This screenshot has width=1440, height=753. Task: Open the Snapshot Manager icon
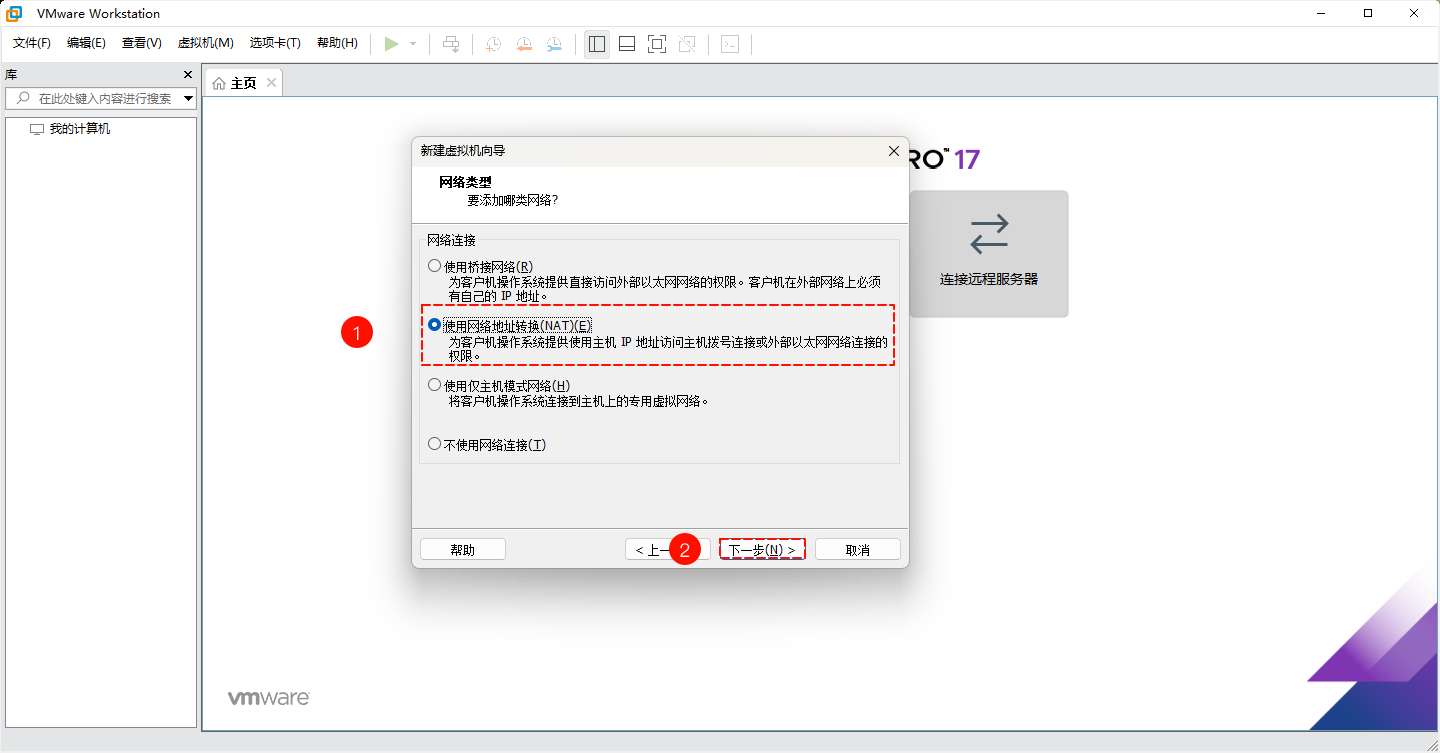pyautogui.click(x=554, y=43)
